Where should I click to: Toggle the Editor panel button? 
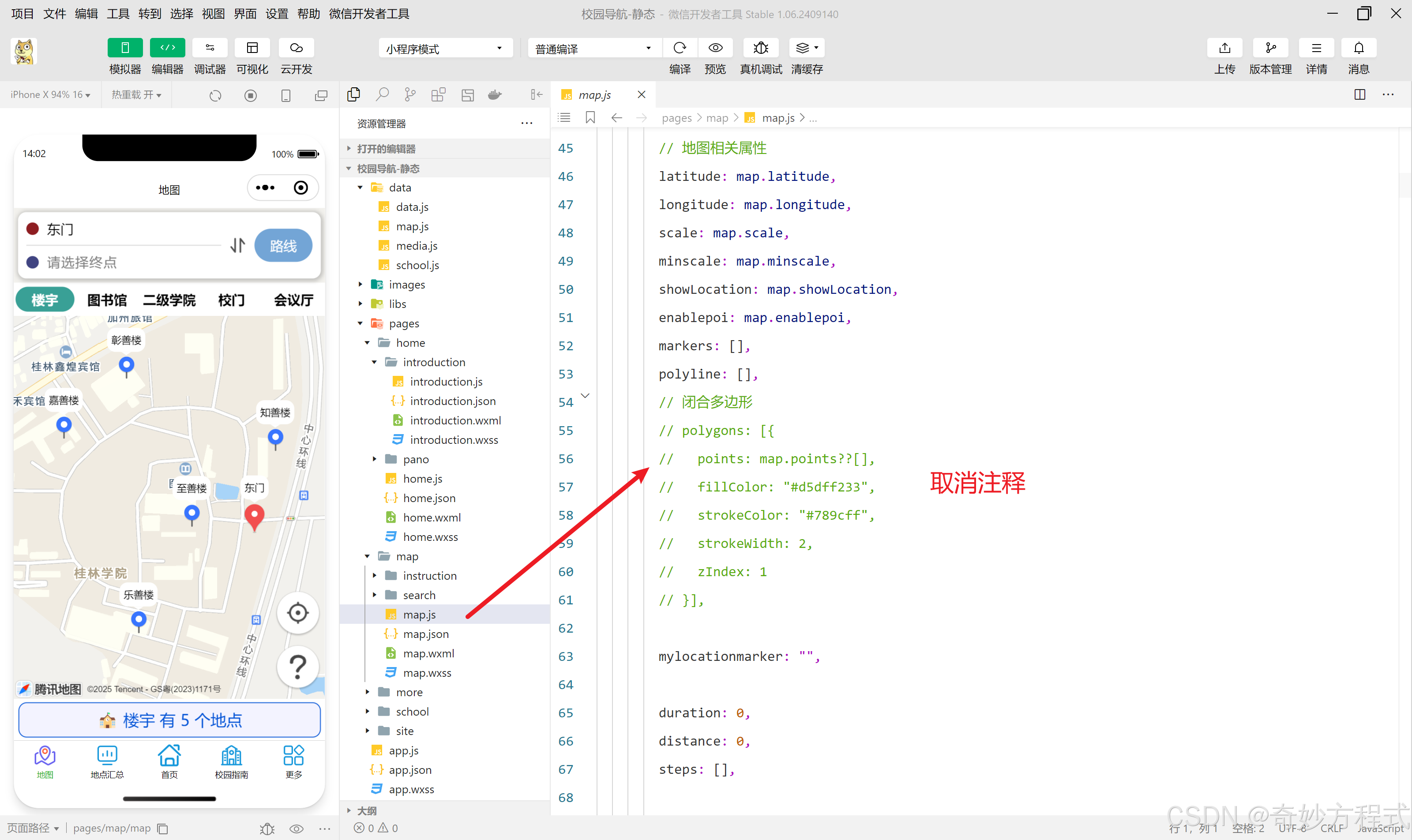tap(167, 48)
